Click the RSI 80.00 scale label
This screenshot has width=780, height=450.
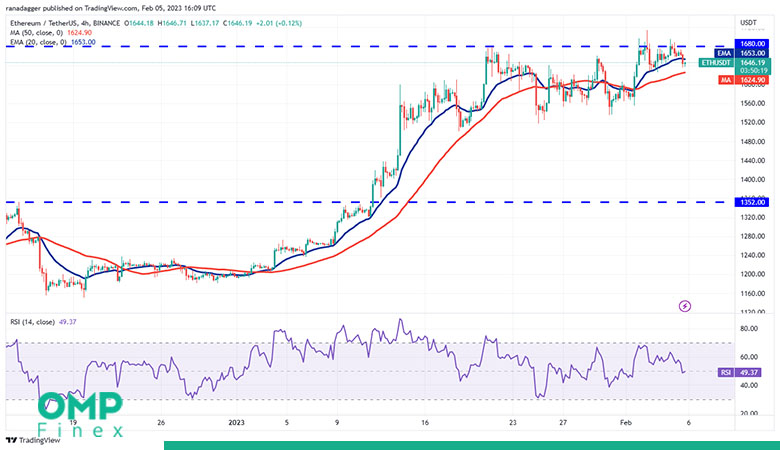coord(749,329)
